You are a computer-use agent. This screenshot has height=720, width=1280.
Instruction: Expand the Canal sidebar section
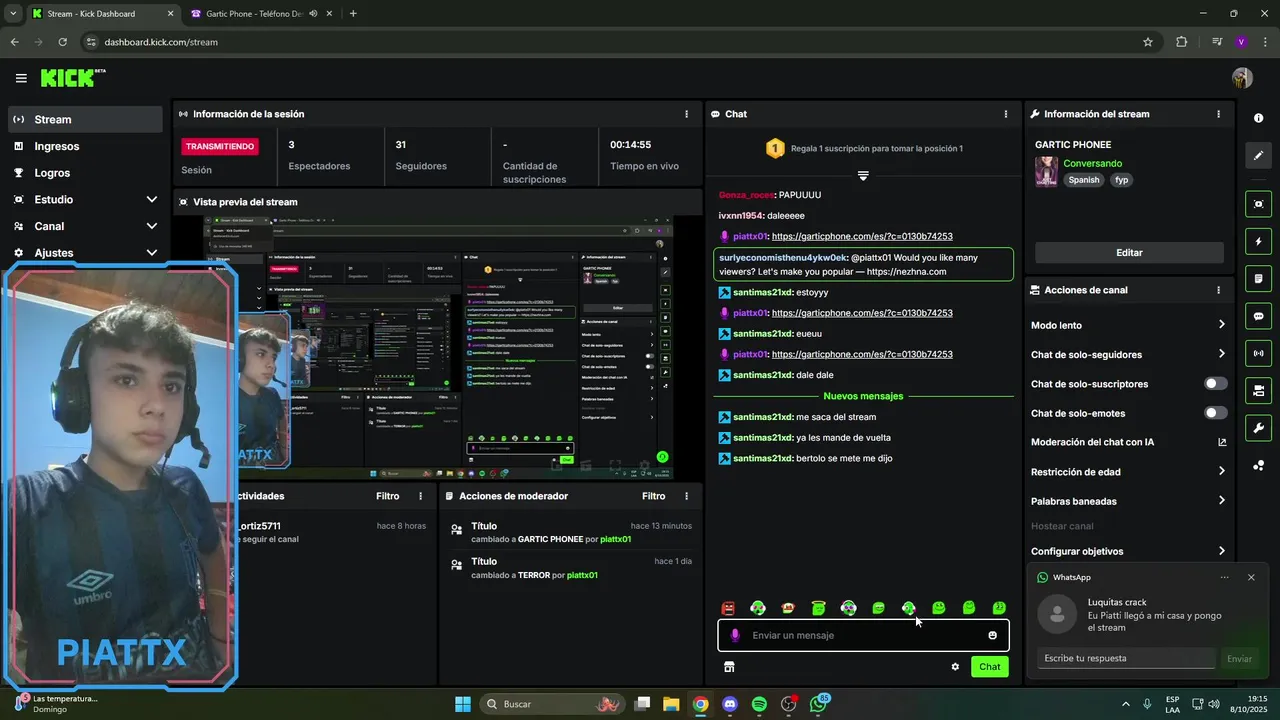[x=152, y=226]
